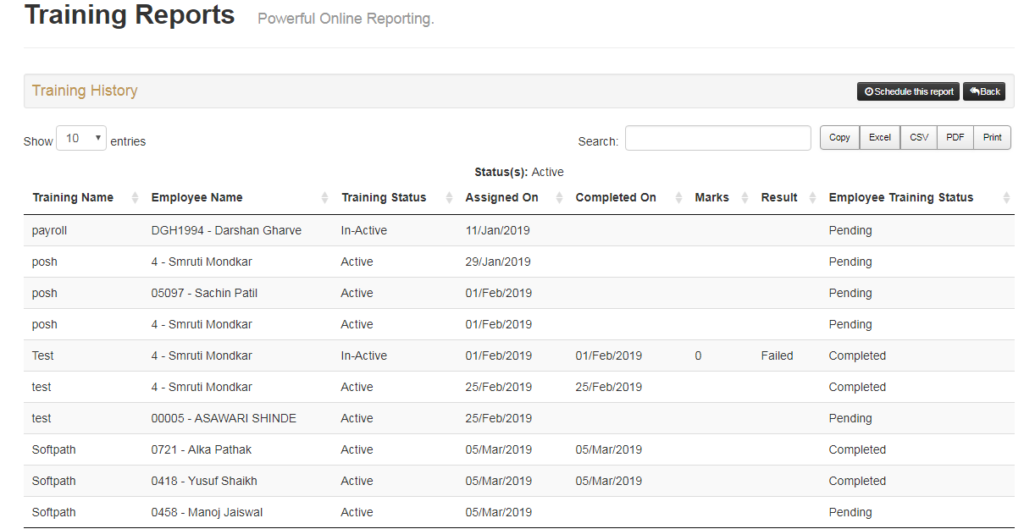Sort by Assigned On column arrows
Image resolution: width=1024 pixels, height=529 pixels.
[x=559, y=197]
